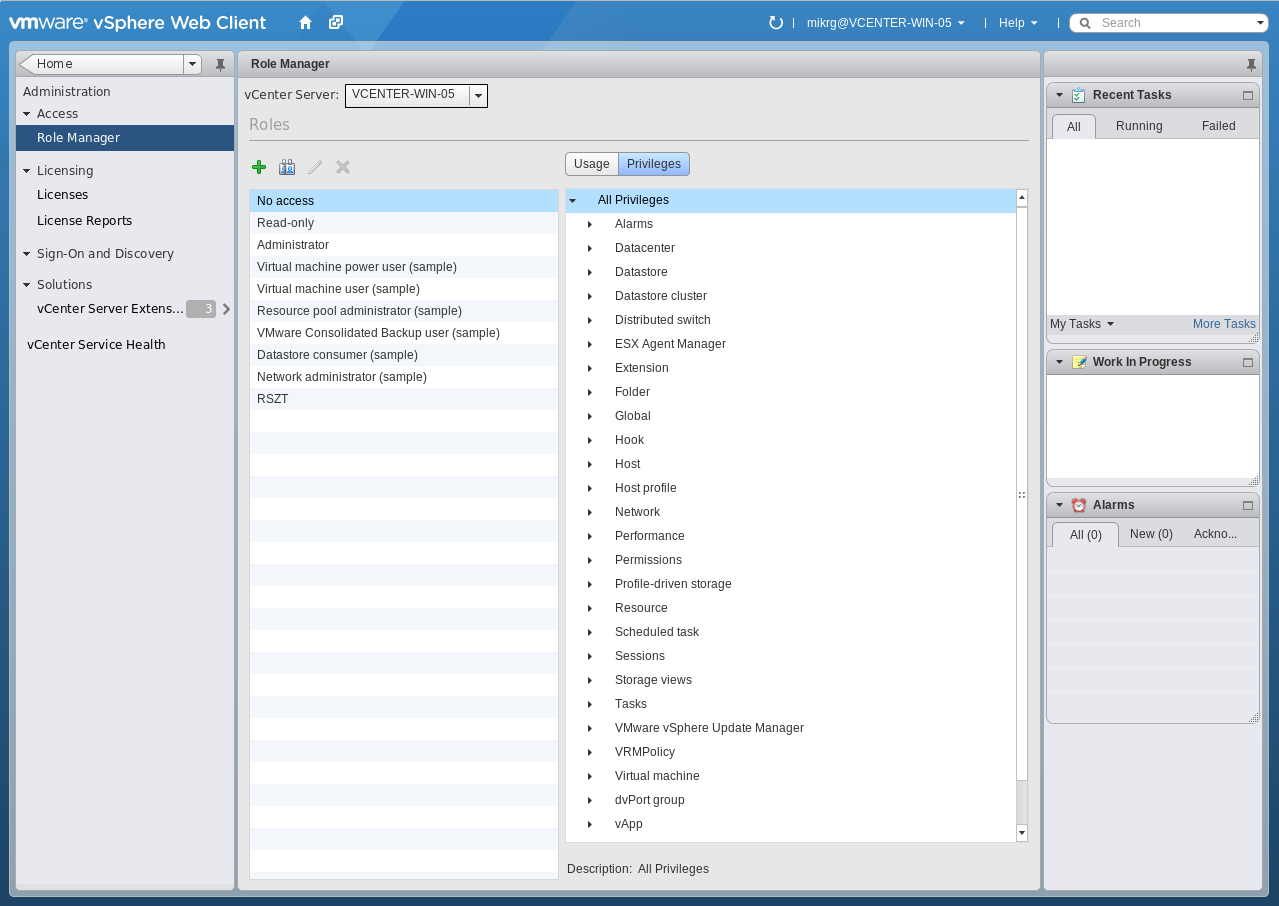The image size is (1279, 906).
Task: Click the privileges list scroll-down arrow
Action: [1022, 832]
